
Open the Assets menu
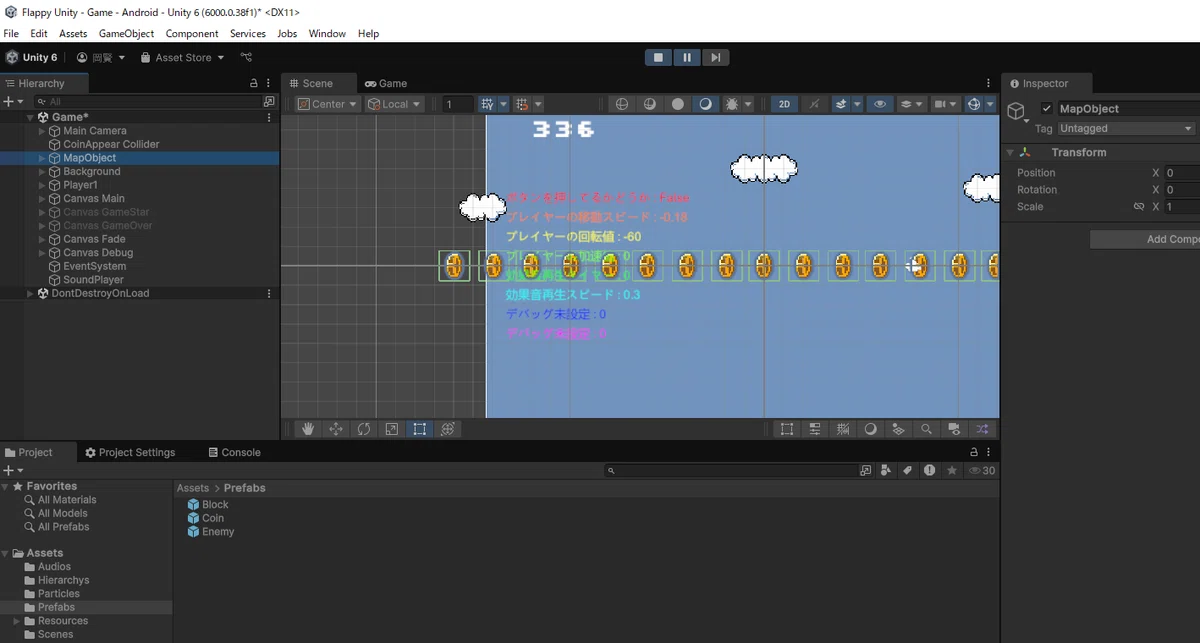click(x=73, y=33)
